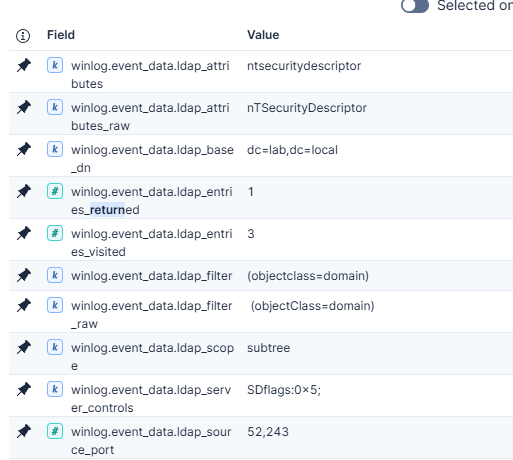Click the winlog.event_data.ldap_scope field name

(x=152, y=357)
